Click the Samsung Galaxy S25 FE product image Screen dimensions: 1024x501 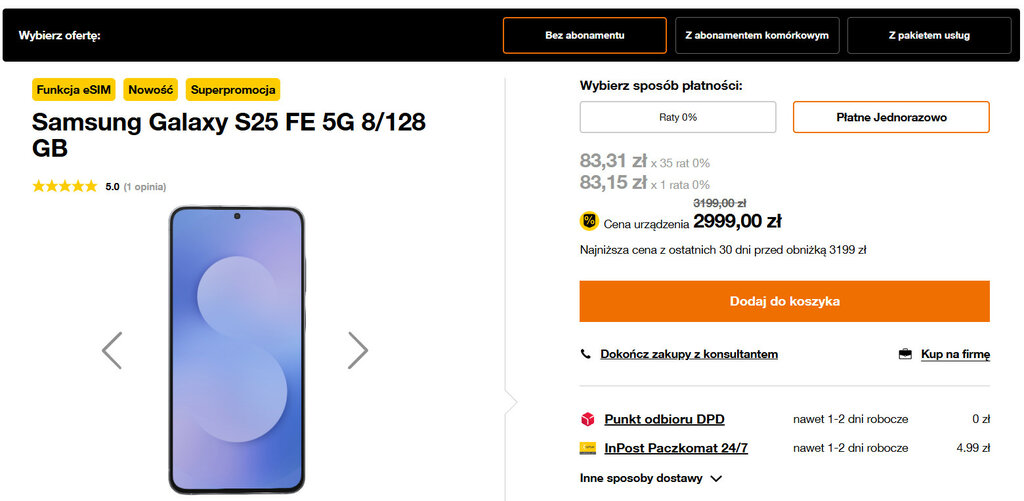coord(236,350)
